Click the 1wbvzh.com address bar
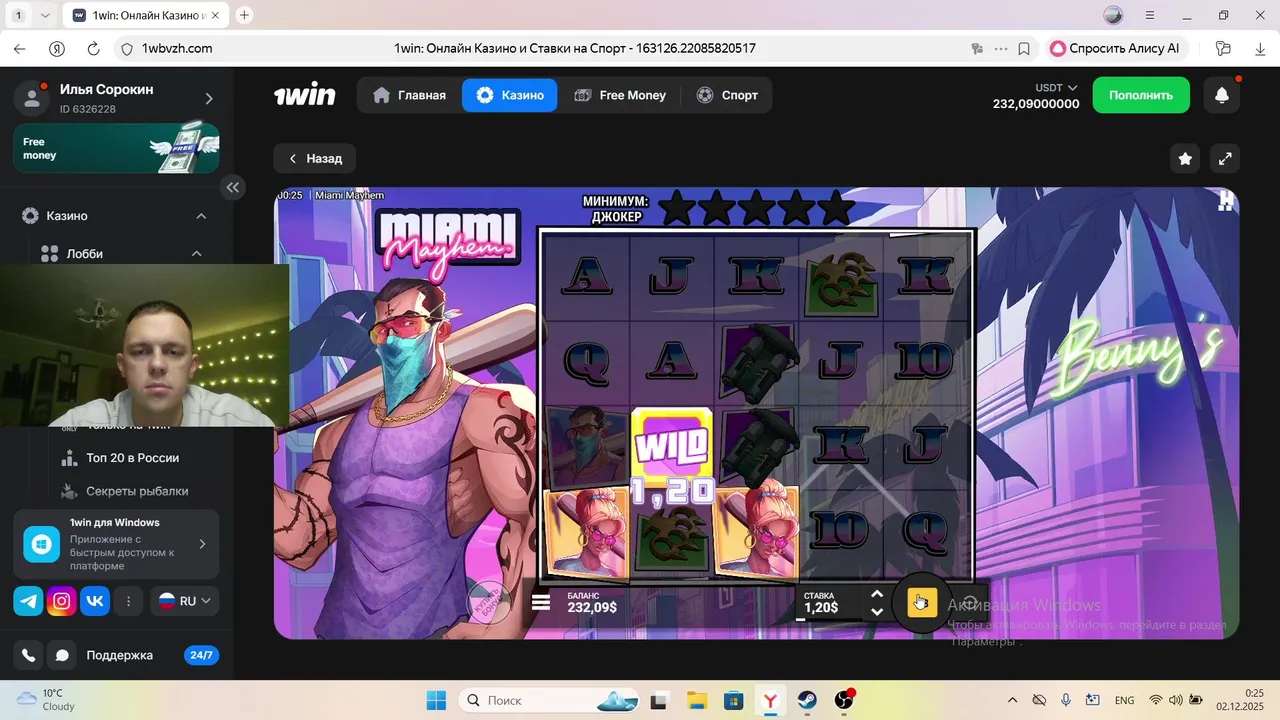The height and width of the screenshot is (720, 1280). 177,48
